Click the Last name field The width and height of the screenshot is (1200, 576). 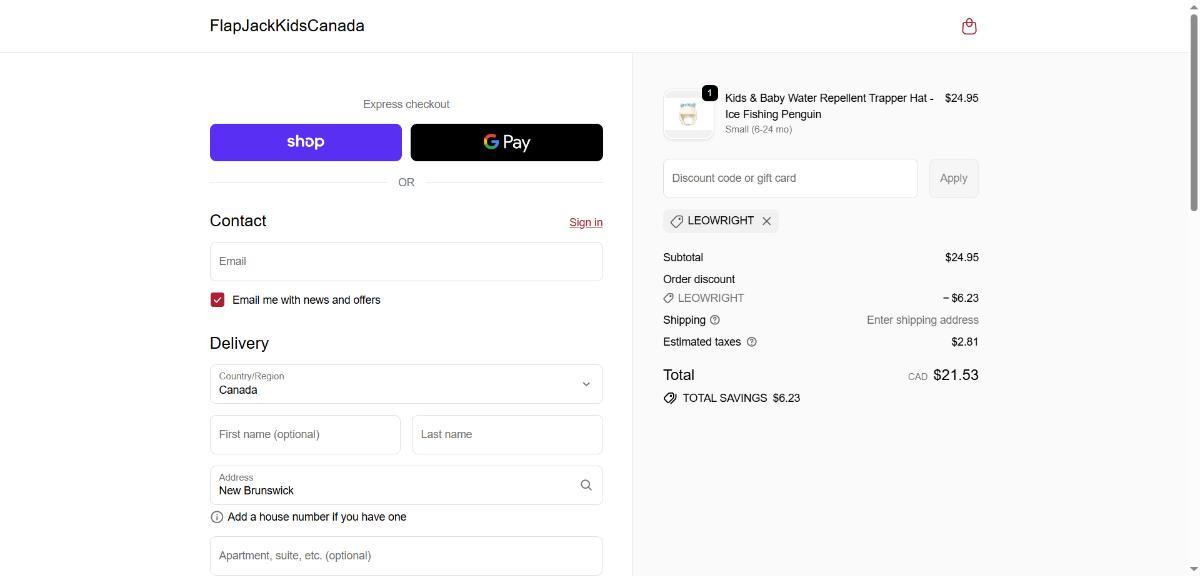tap(506, 434)
